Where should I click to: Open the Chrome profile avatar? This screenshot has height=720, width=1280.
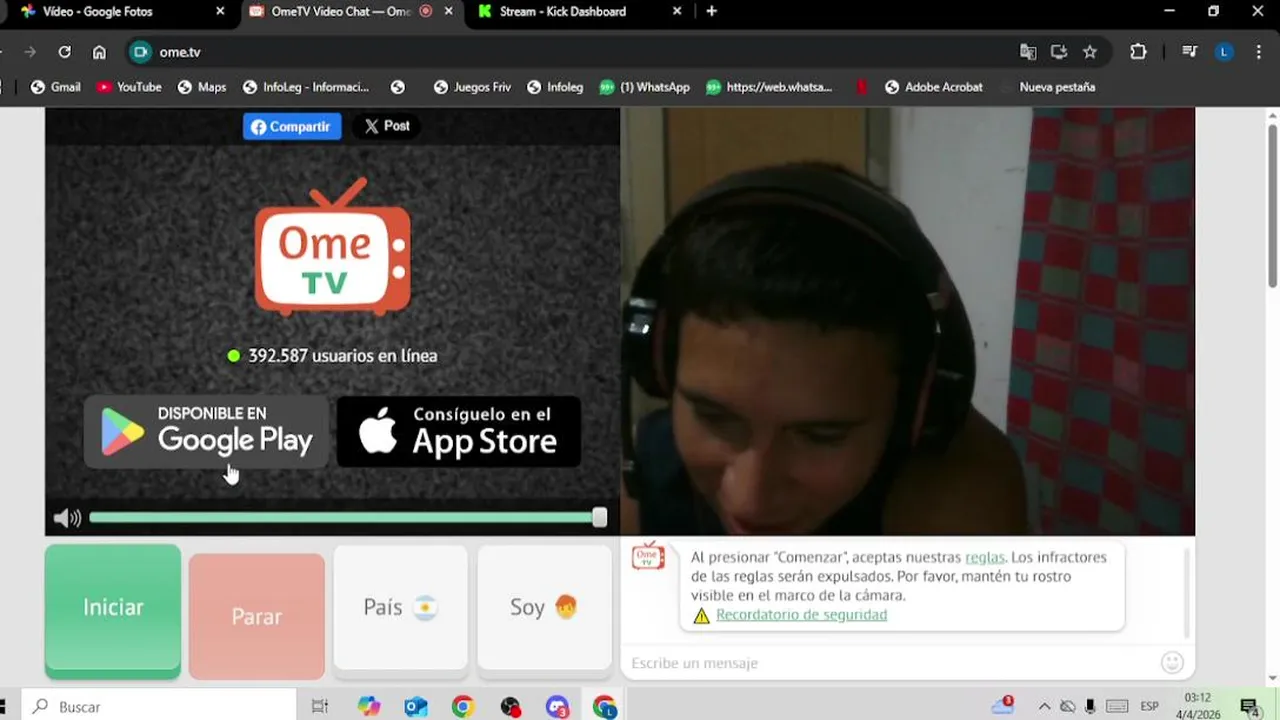pos(1224,52)
